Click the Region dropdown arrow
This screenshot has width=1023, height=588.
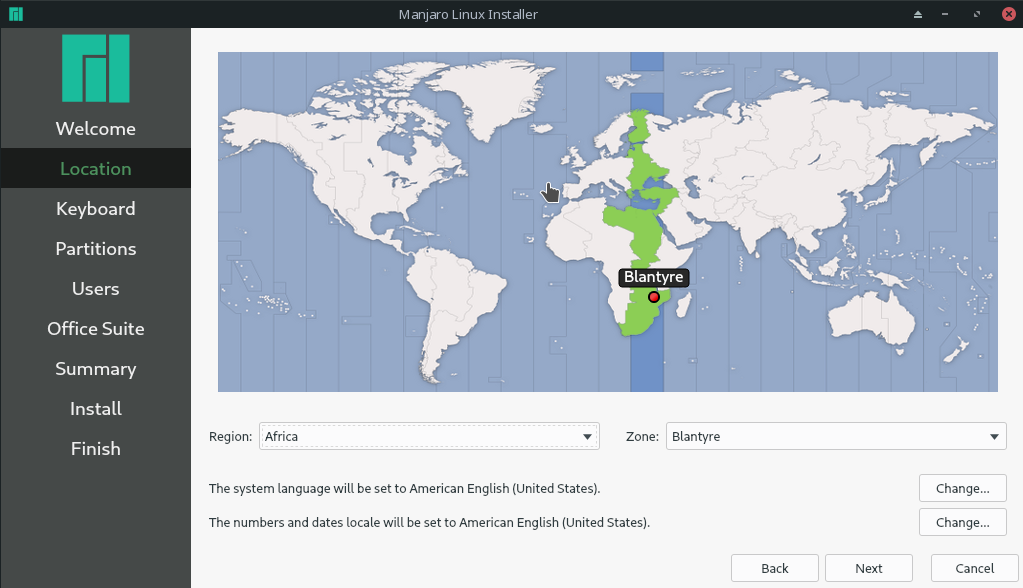587,437
